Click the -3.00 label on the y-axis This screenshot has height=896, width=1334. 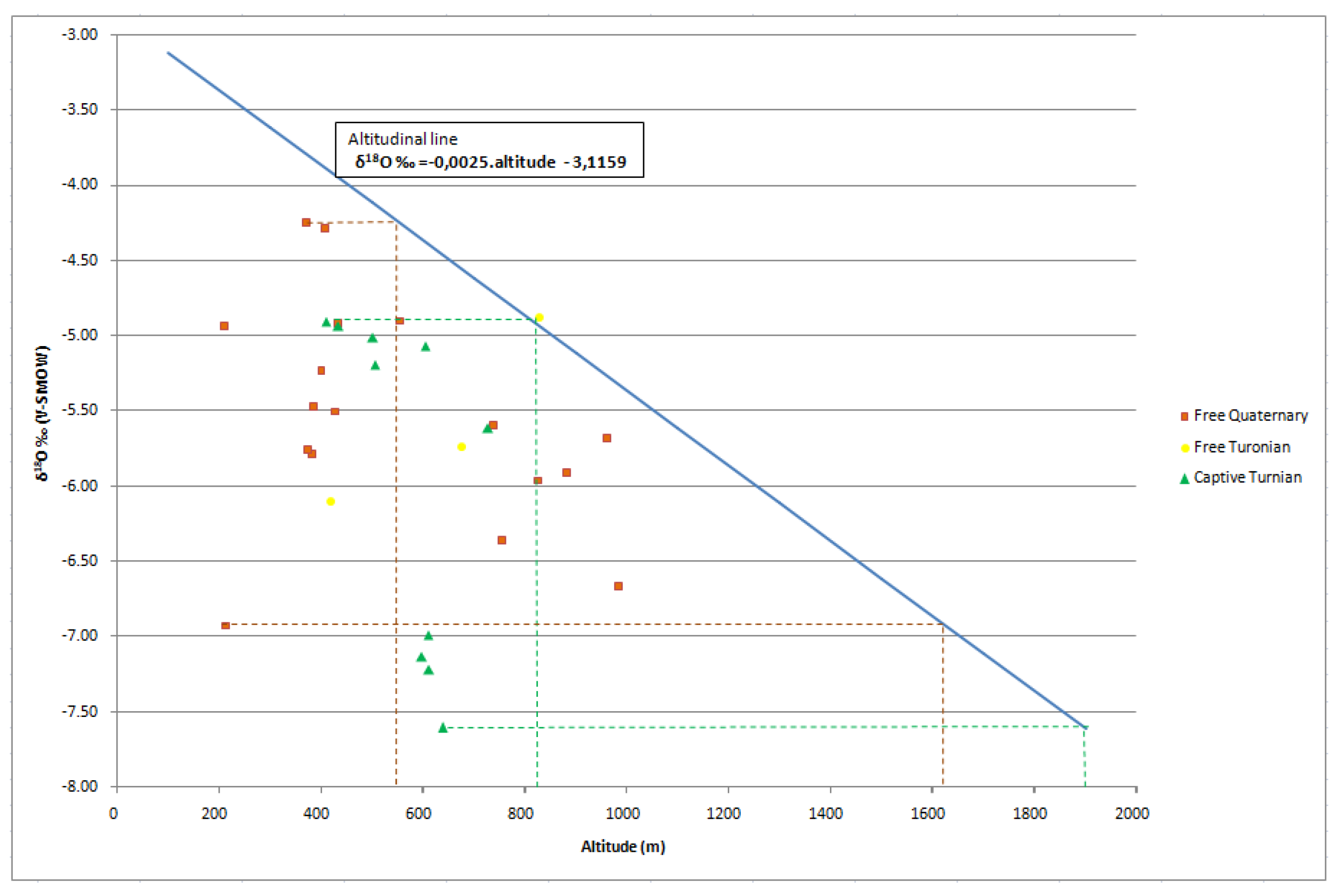pyautogui.click(x=80, y=35)
